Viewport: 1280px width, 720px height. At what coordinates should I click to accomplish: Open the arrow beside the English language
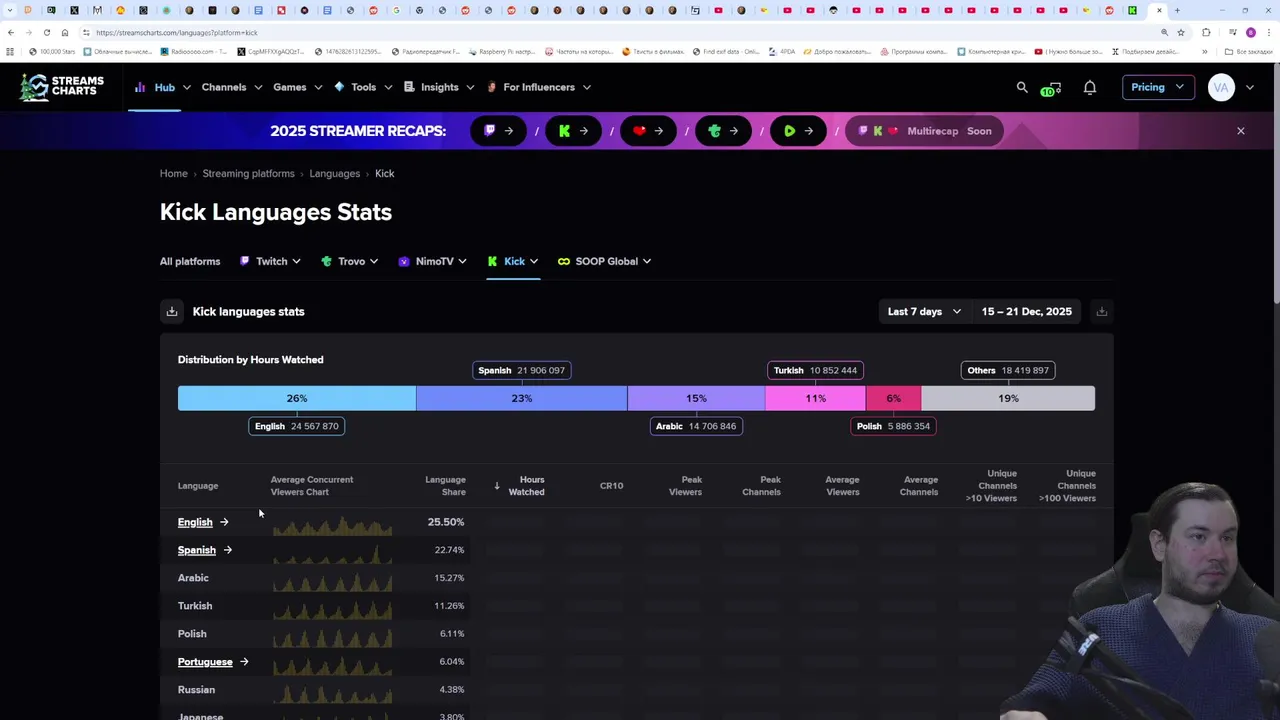[224, 522]
